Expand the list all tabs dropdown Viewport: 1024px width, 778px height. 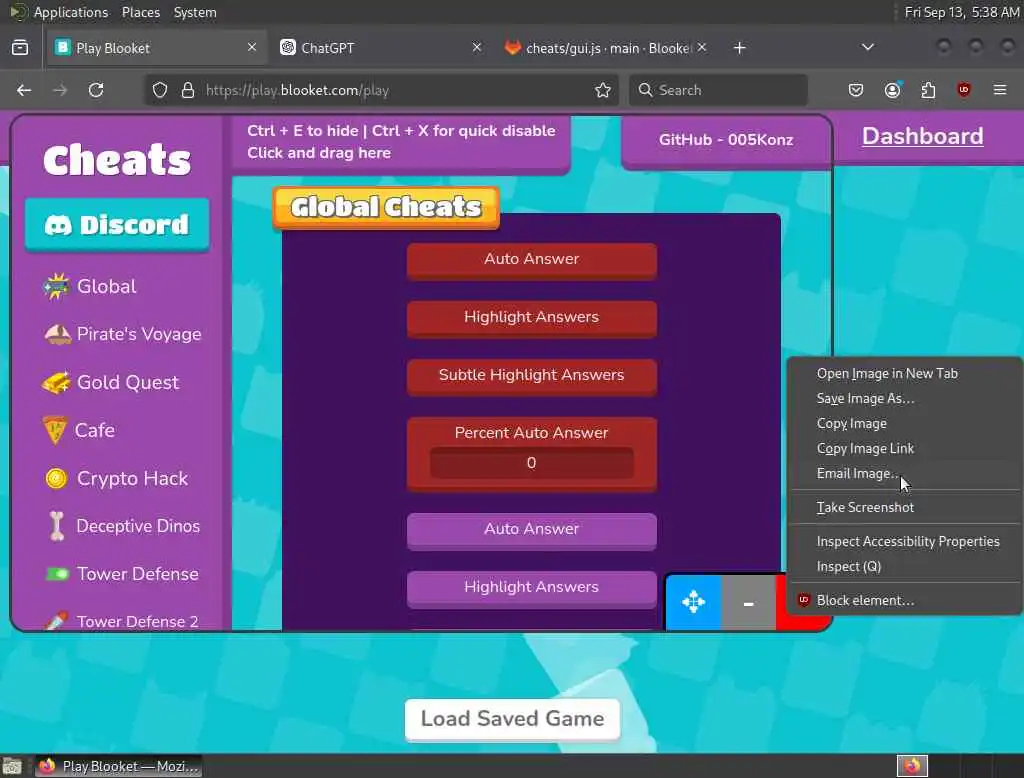click(x=867, y=47)
